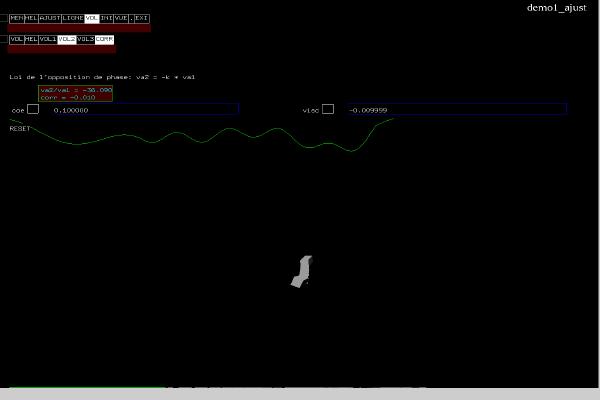Open the AJUST menu
Image resolution: width=600 pixels, height=400 pixels.
pos(49,18)
